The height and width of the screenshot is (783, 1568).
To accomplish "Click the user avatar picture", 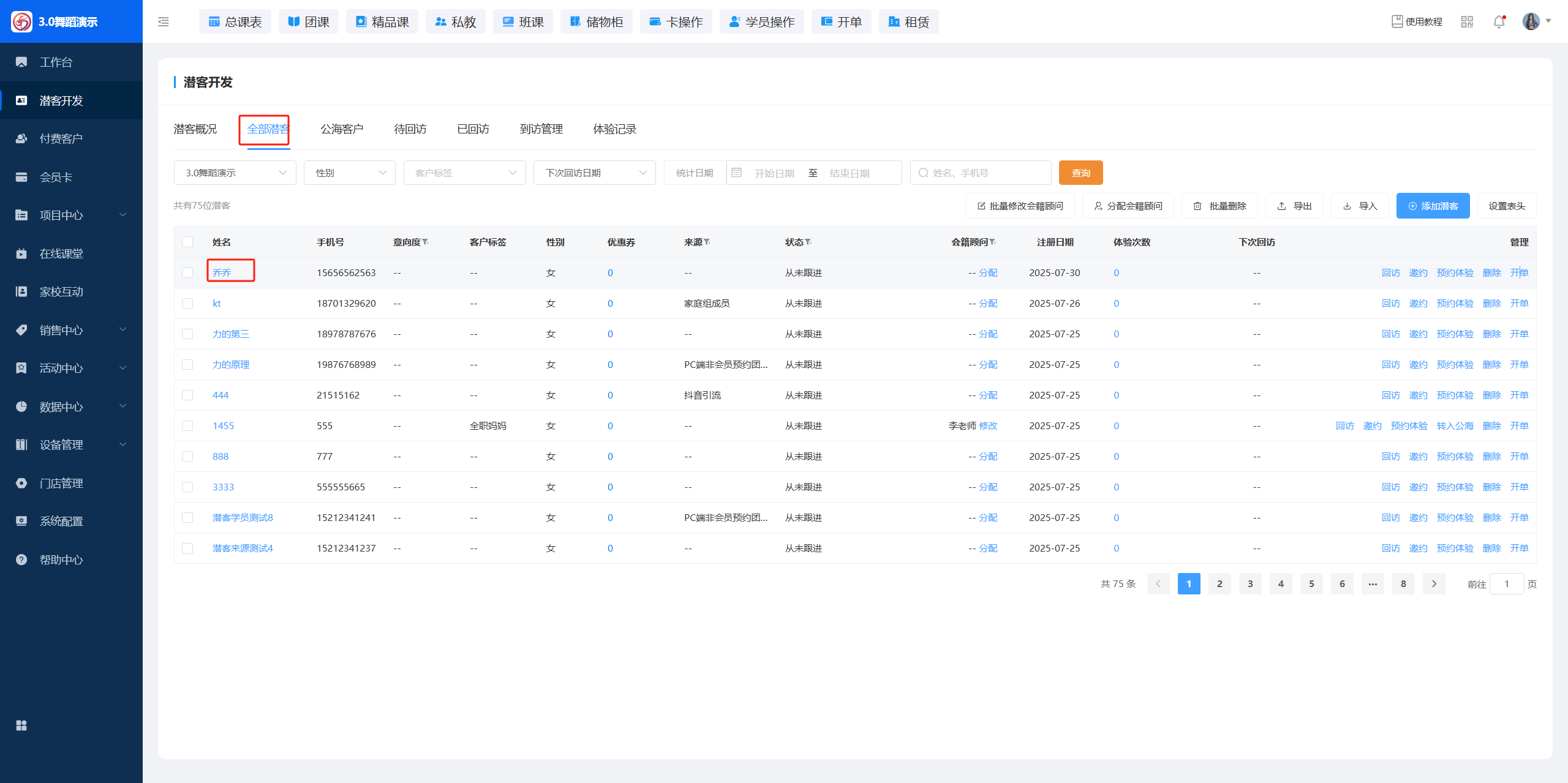I will (1531, 21).
